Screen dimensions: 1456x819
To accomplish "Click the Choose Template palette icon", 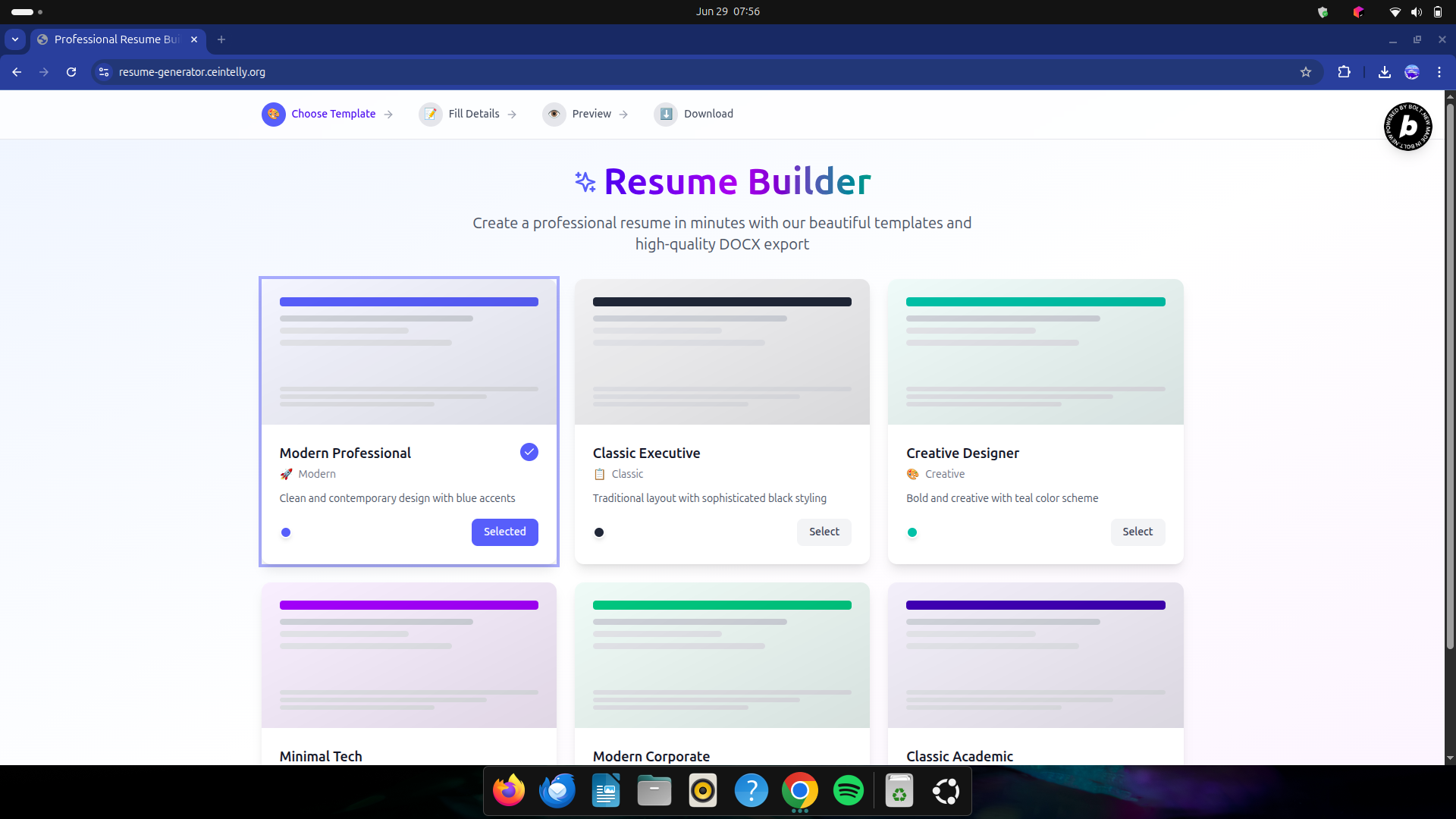I will click(x=273, y=114).
